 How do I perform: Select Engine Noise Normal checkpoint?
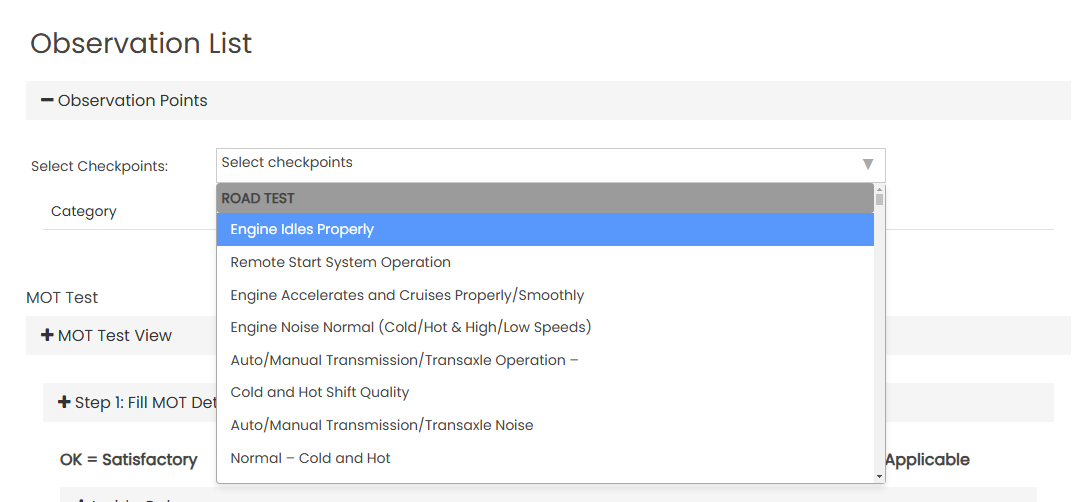(x=411, y=327)
